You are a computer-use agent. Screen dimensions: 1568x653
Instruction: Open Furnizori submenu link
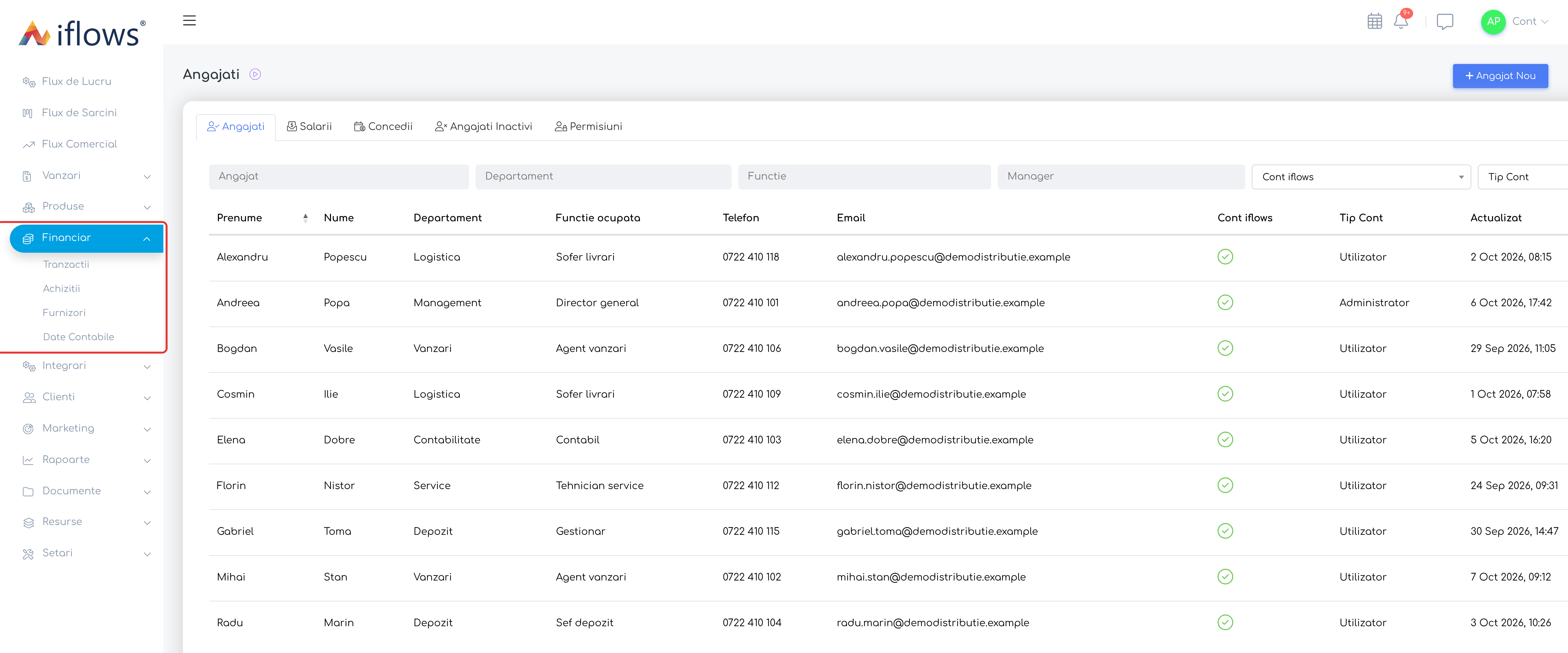point(64,313)
